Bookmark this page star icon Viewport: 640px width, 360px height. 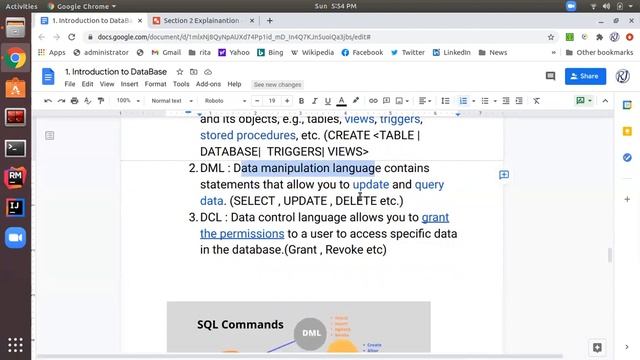(551, 37)
